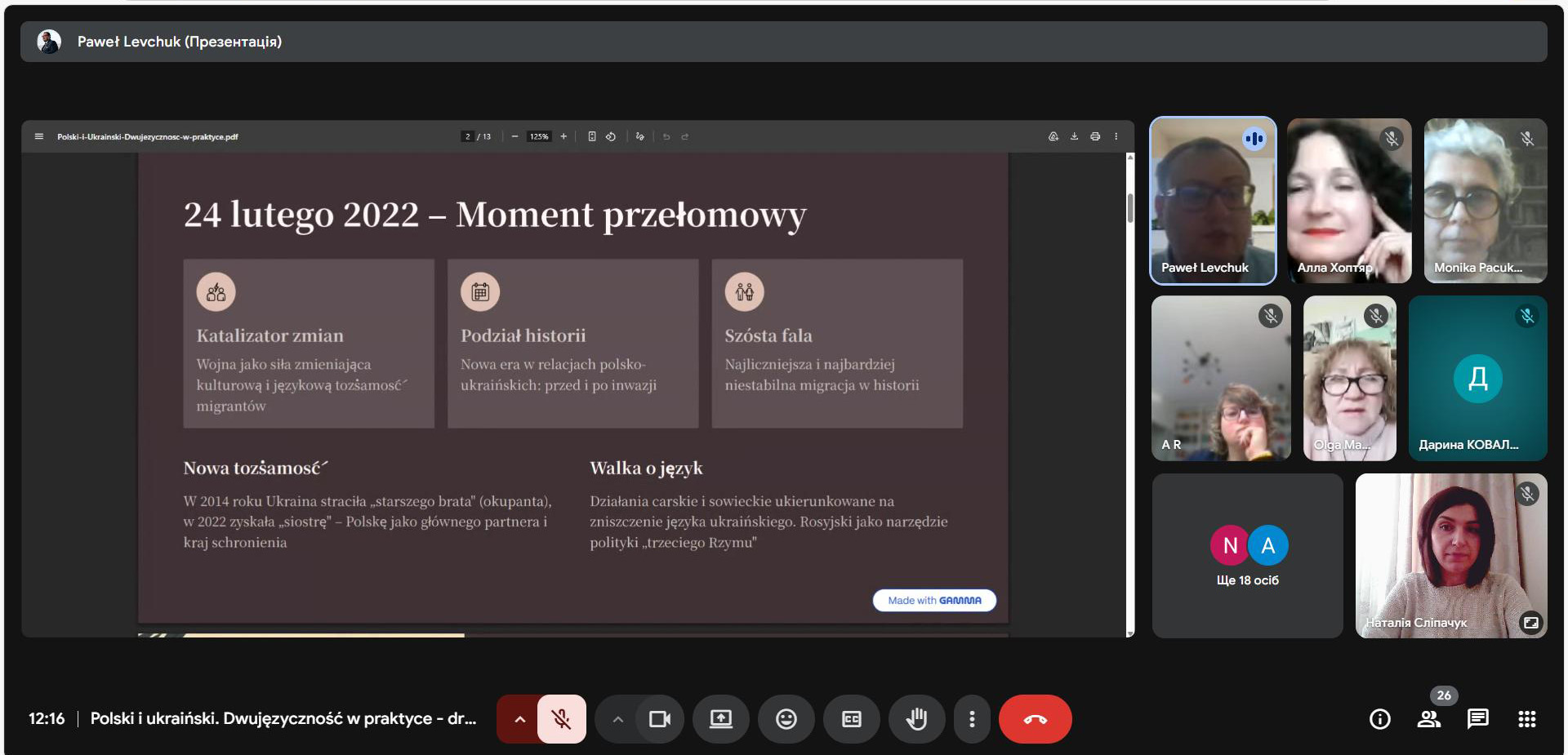The height and width of the screenshot is (755, 1568).
Task: Open the meeting chat panel
Action: click(1477, 719)
